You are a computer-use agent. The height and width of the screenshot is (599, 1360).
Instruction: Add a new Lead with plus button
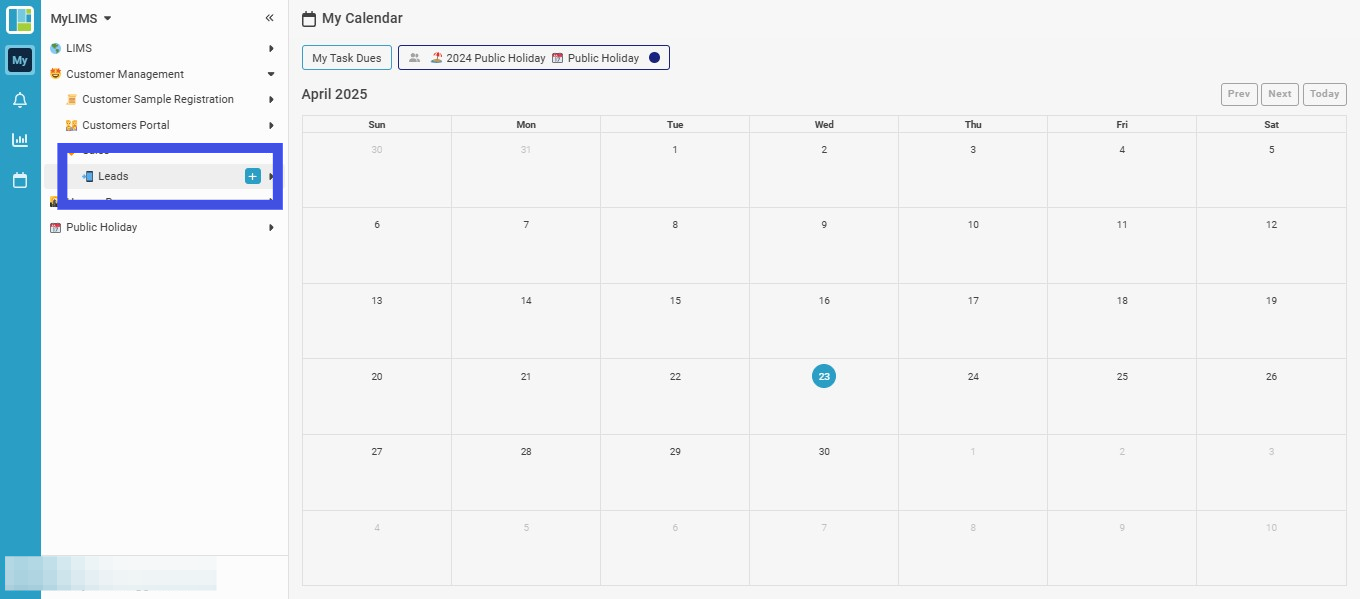(x=253, y=176)
